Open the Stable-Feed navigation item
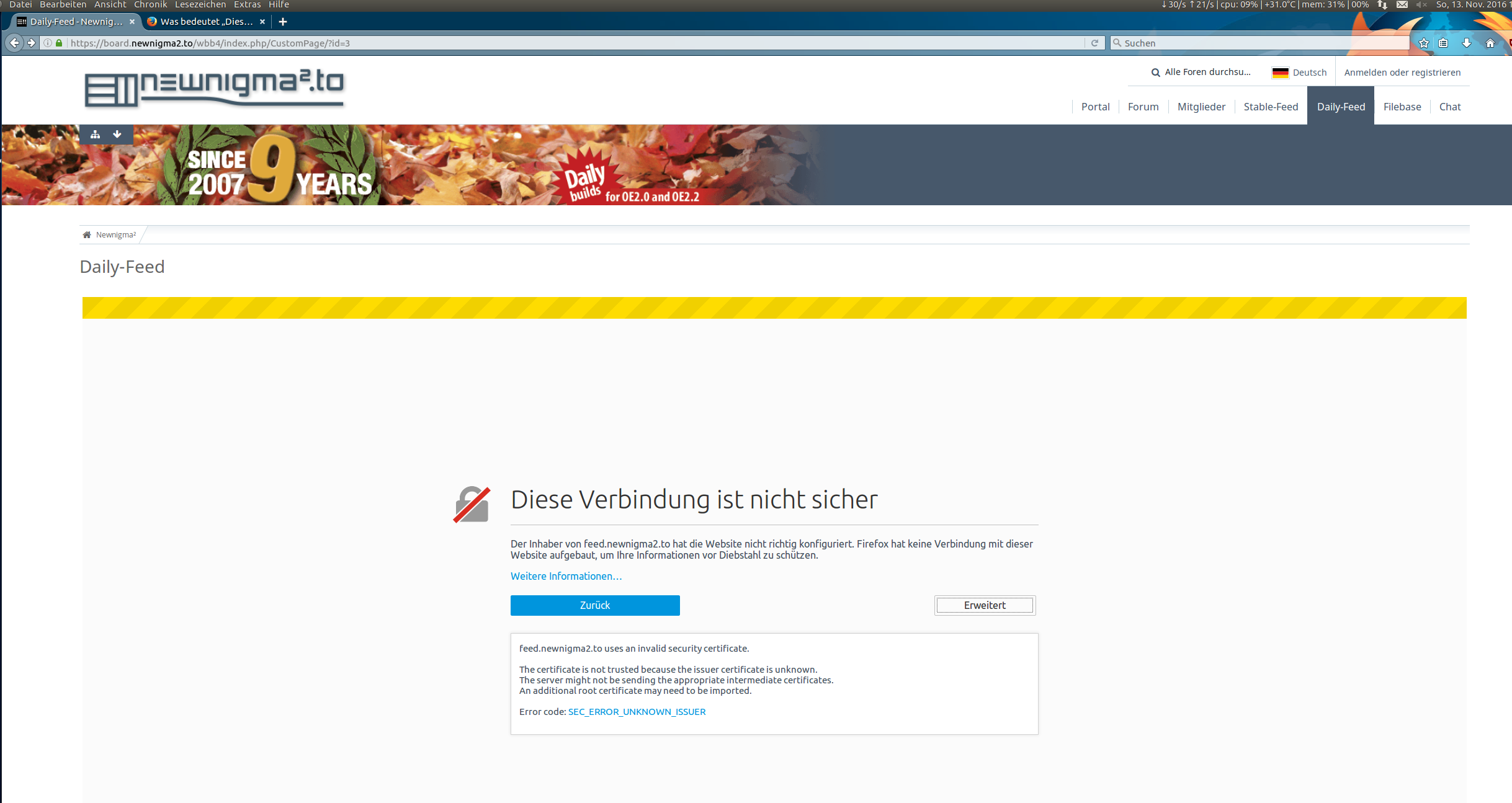The image size is (1512, 803). point(1271,107)
